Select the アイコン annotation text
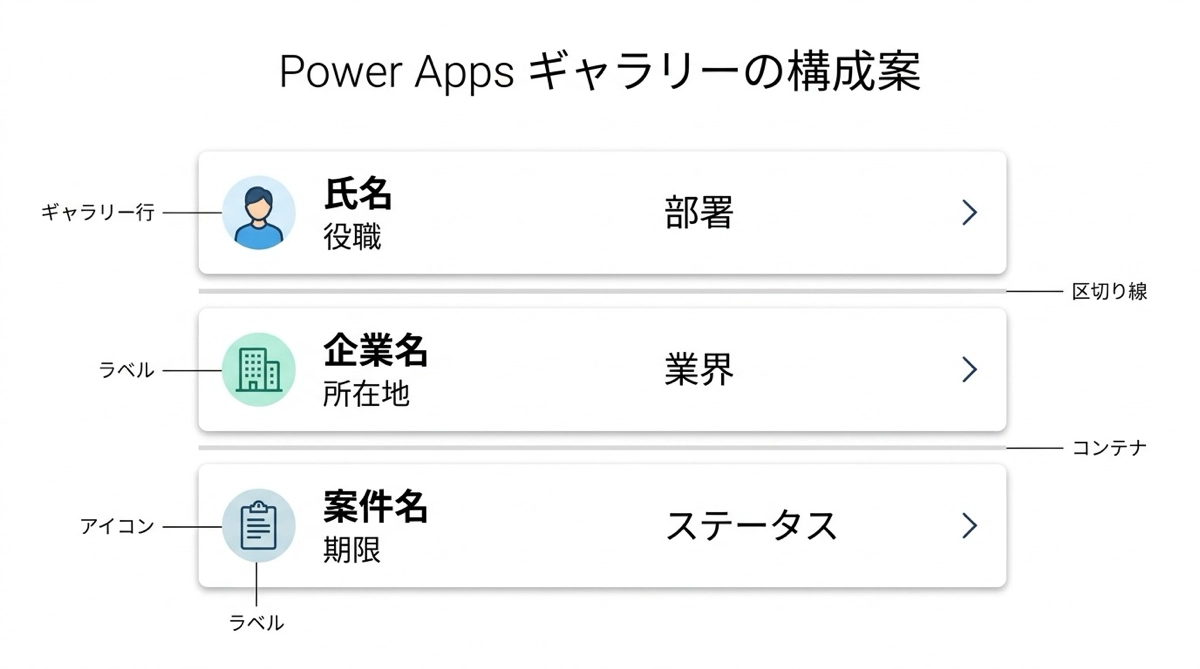Image resolution: width=1200 pixels, height=669 pixels. click(x=117, y=526)
